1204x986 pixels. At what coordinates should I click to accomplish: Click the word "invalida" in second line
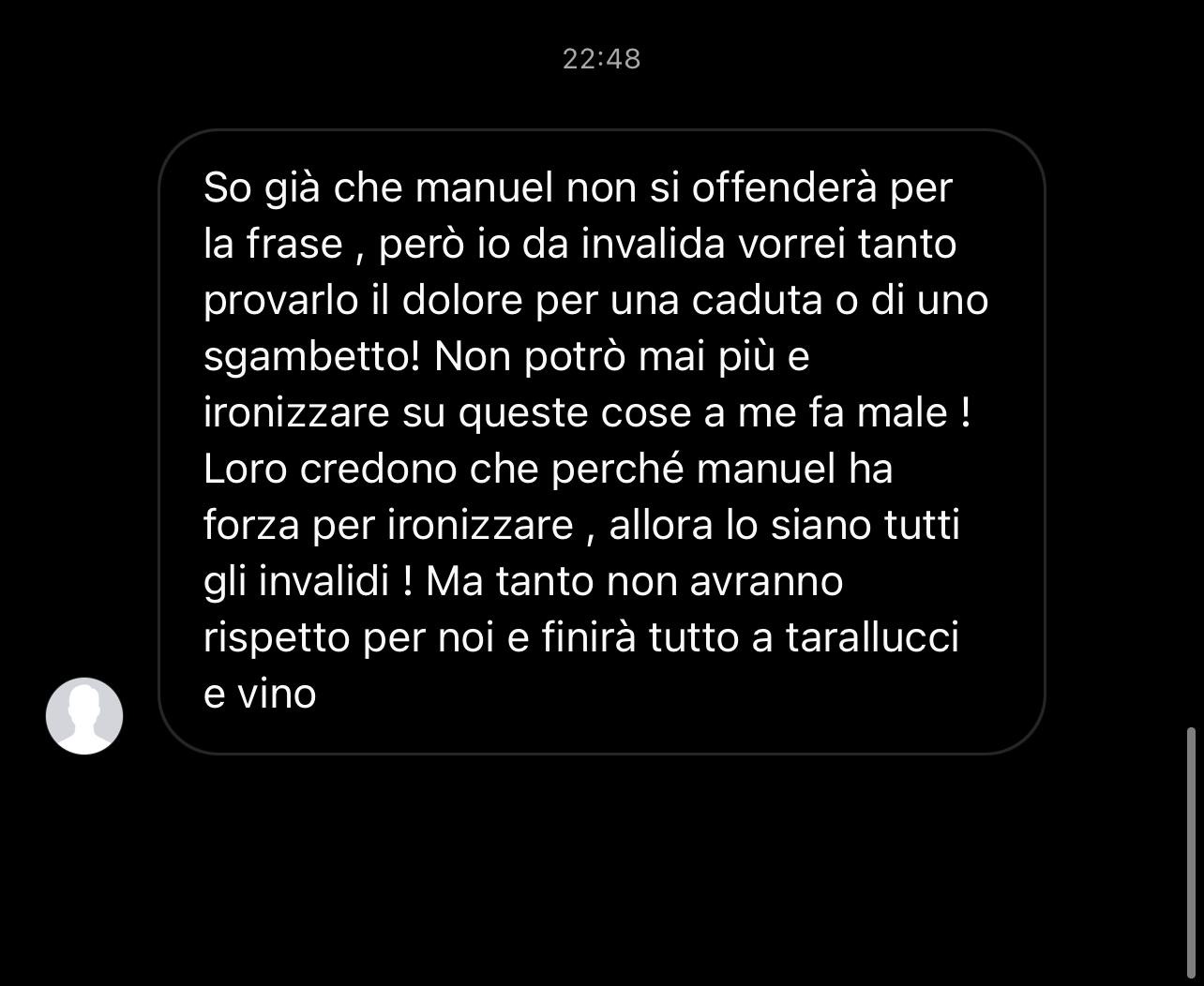[654, 245]
